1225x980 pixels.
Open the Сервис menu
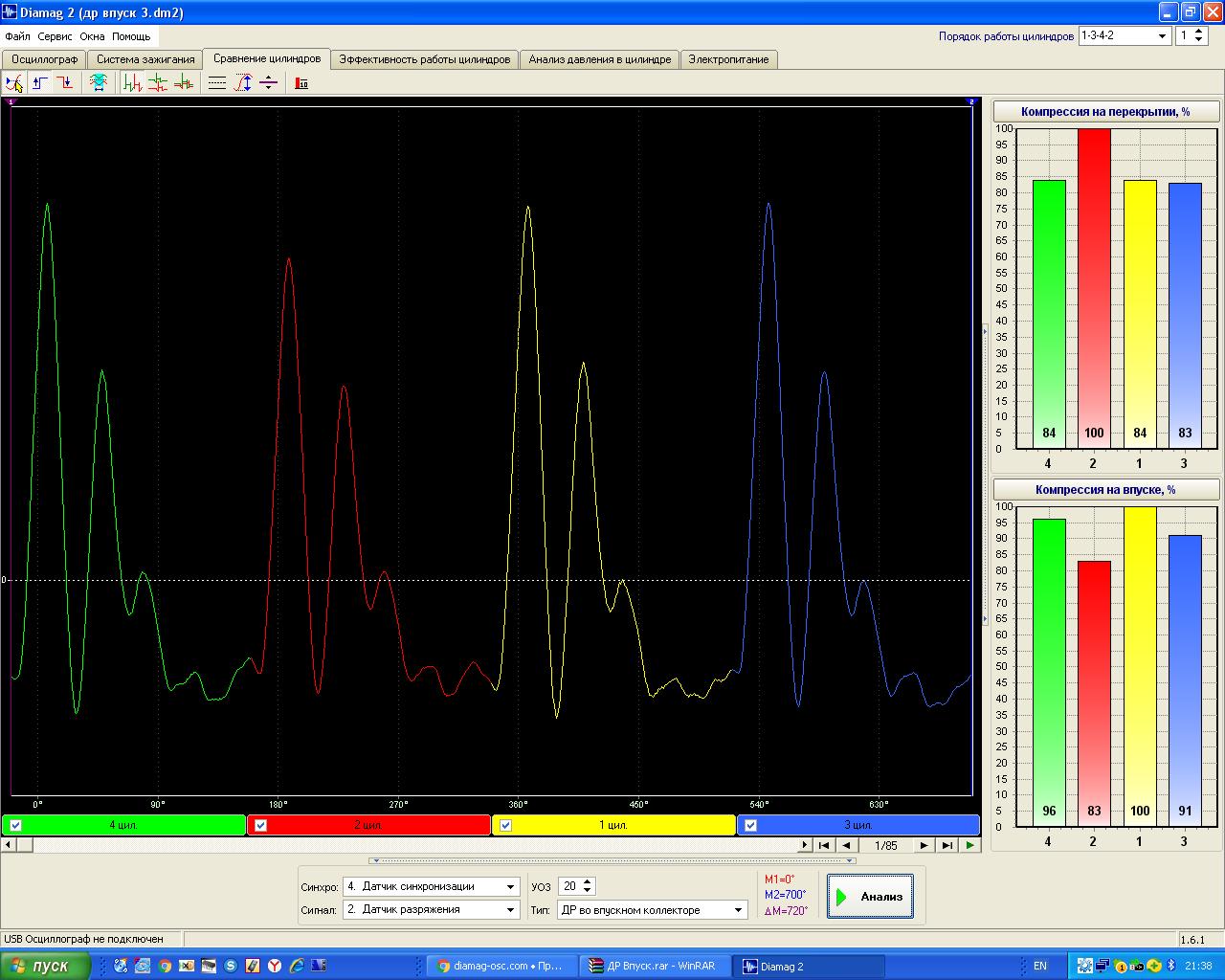pyautogui.click(x=55, y=36)
